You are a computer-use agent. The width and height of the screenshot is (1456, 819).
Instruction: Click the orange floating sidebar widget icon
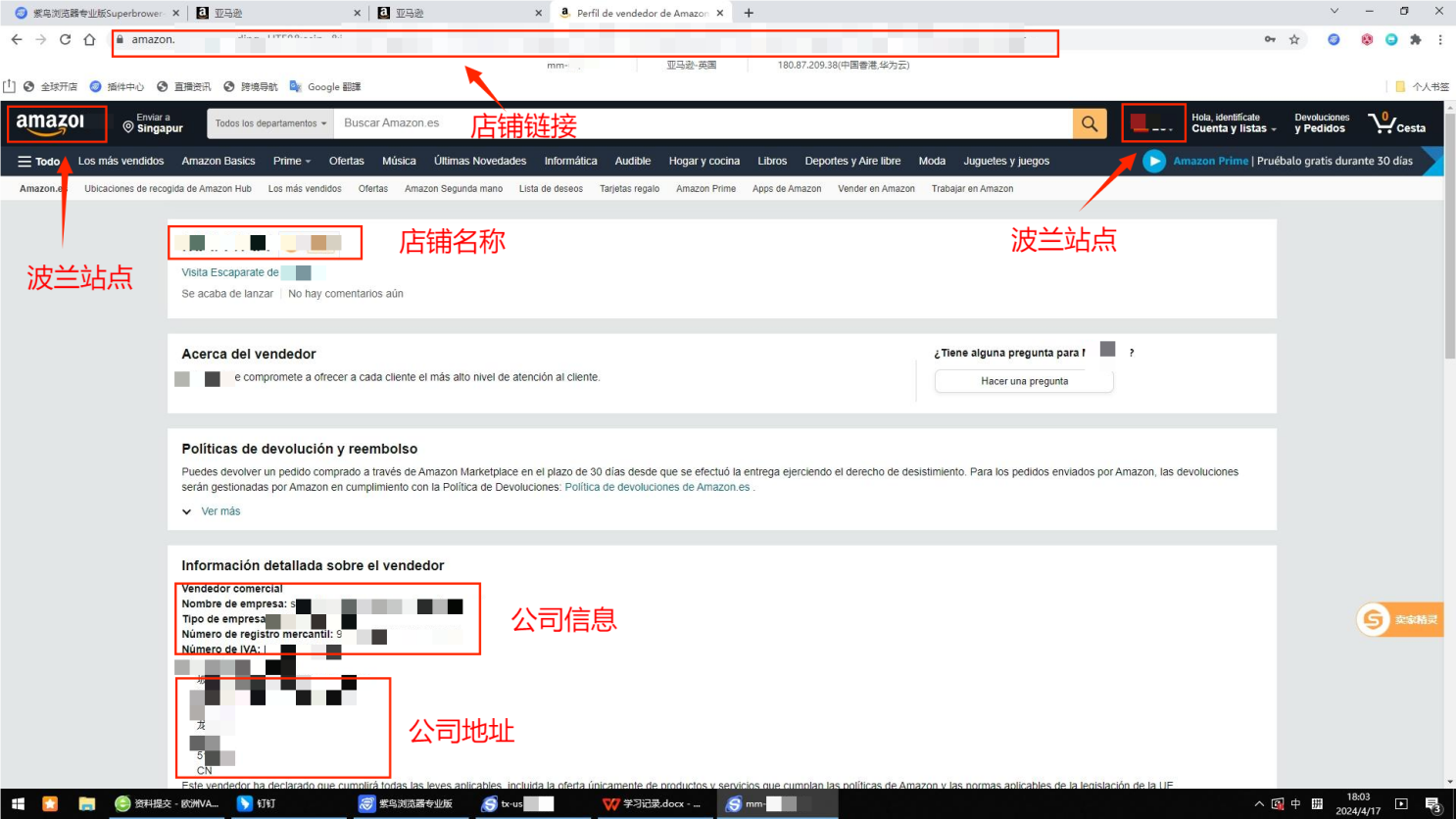pos(1374,619)
